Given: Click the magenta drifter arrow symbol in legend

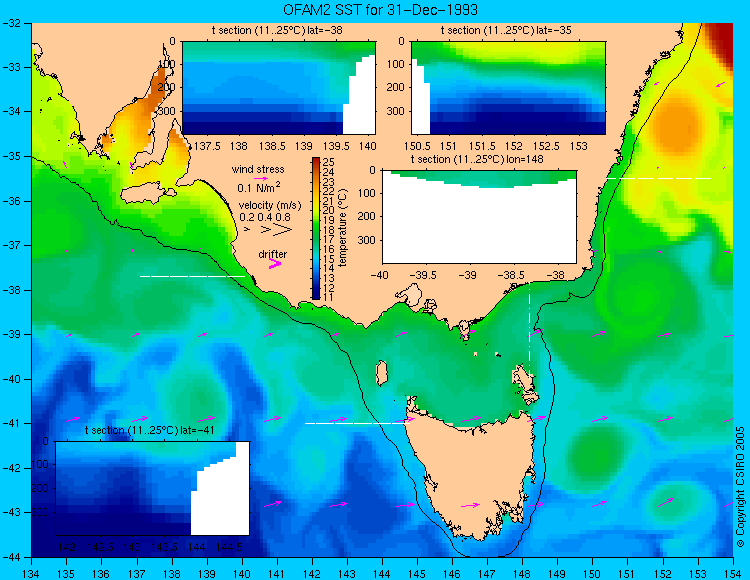Looking at the screenshot, I should [275, 264].
